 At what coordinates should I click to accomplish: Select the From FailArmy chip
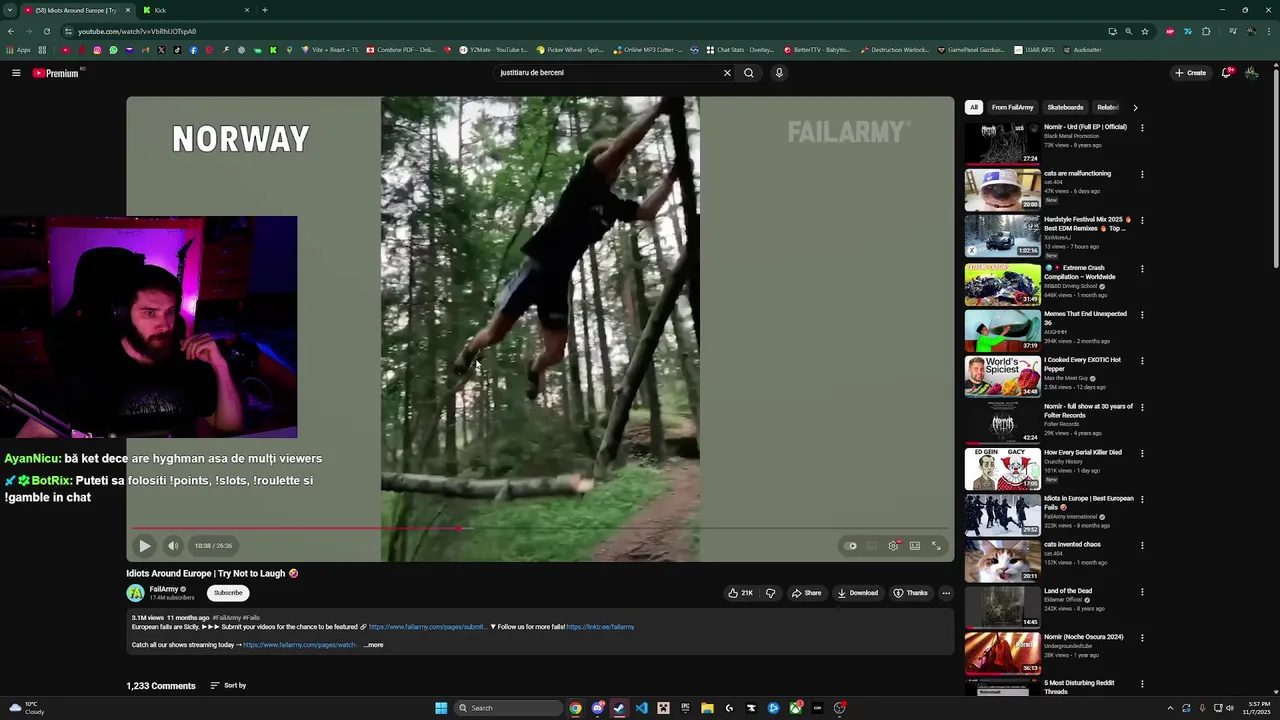point(1012,107)
